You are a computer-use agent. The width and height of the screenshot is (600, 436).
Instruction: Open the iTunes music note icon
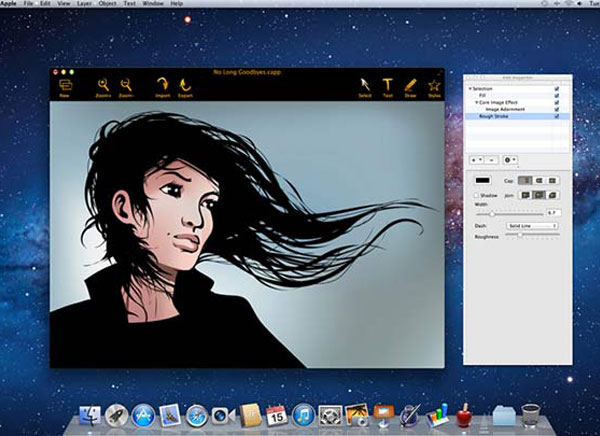pyautogui.click(x=303, y=416)
